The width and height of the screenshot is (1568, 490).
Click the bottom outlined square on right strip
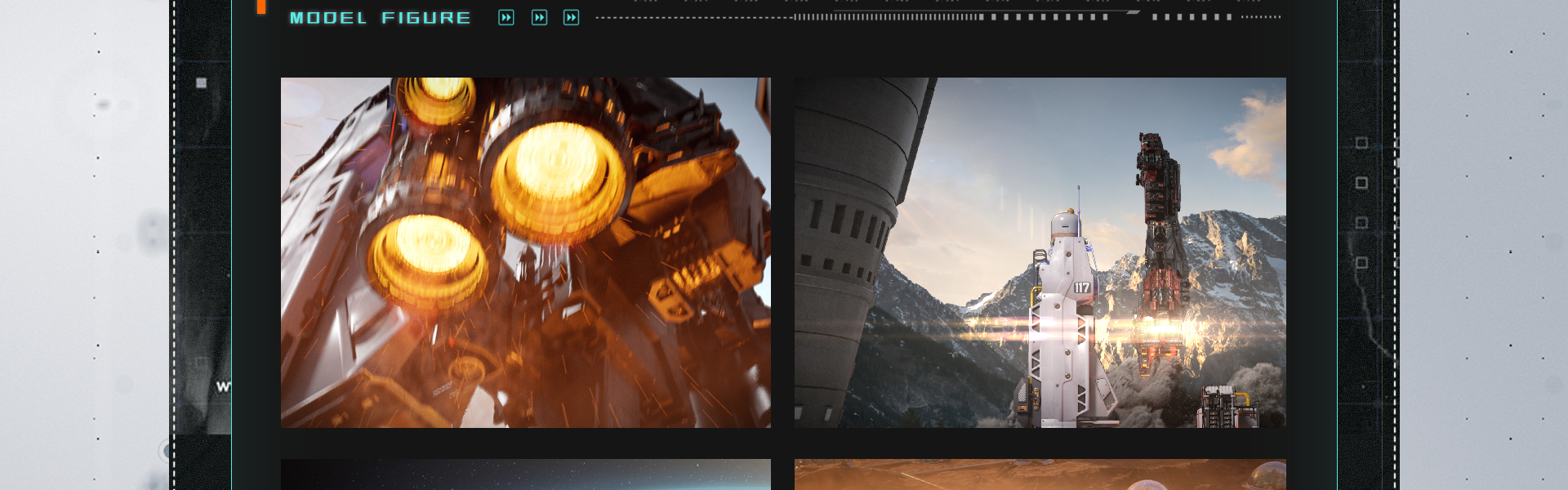tap(1361, 263)
